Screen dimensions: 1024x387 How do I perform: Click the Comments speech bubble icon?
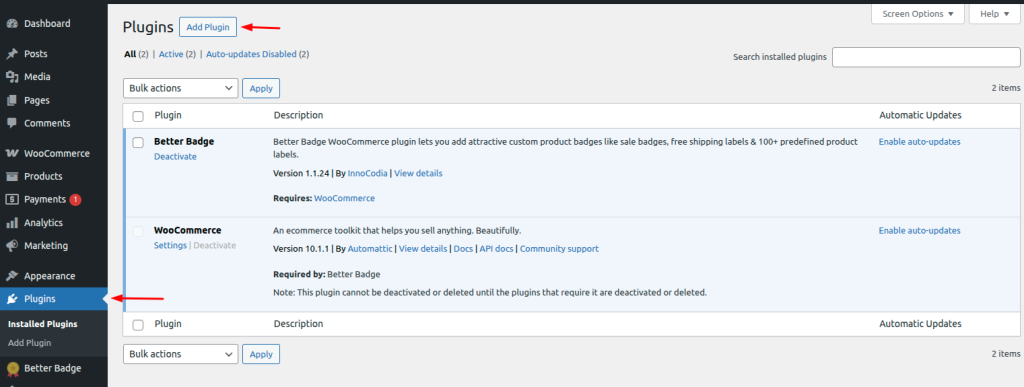(12, 123)
